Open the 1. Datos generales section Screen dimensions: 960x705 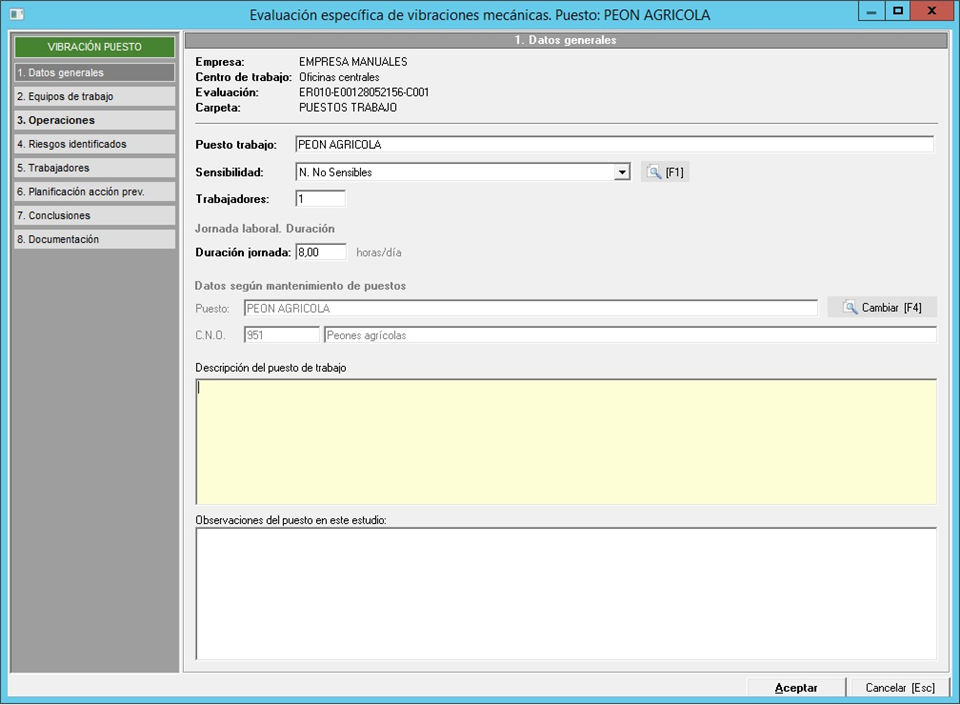point(94,73)
